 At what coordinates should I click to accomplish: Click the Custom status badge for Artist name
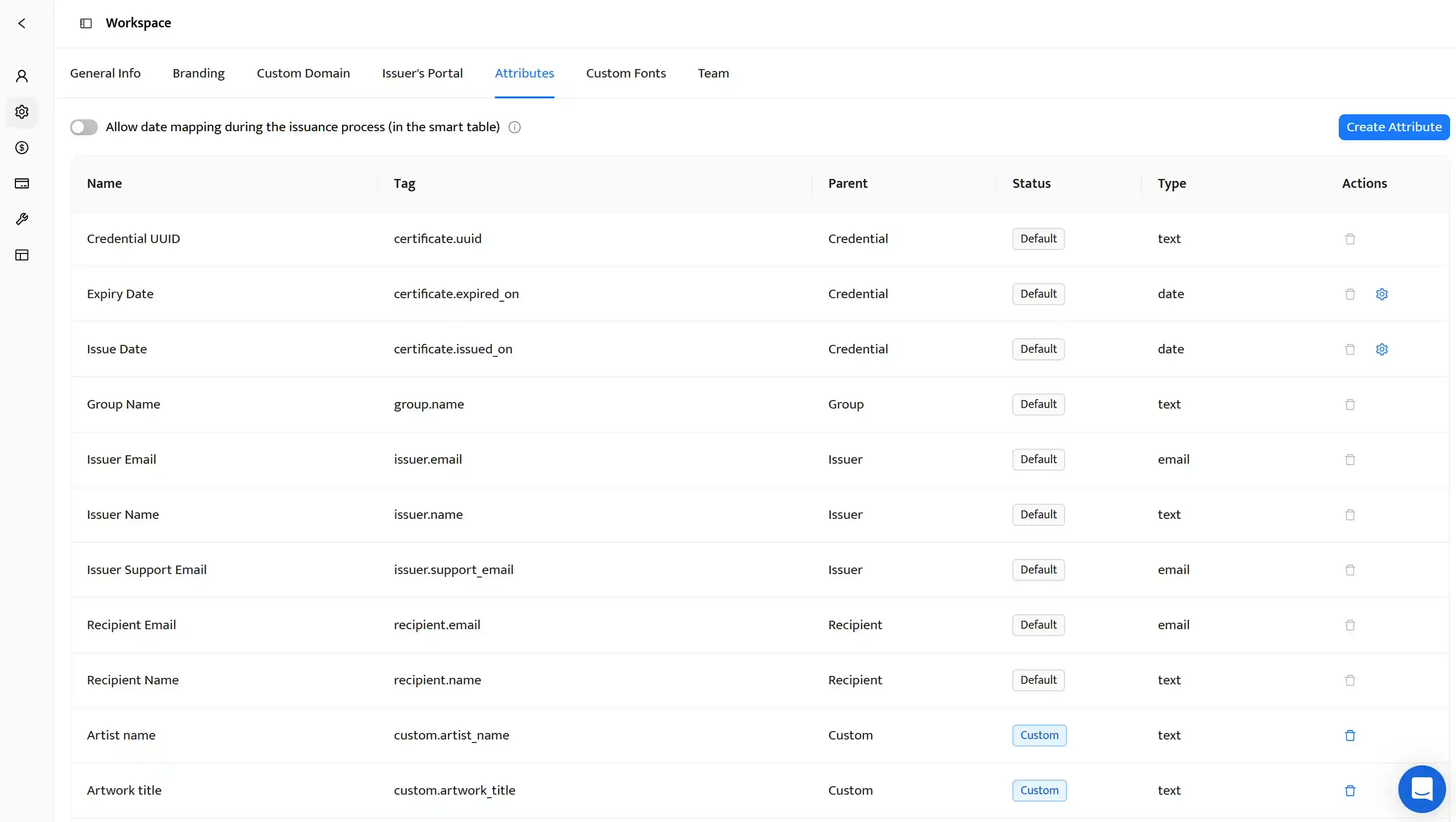1039,736
